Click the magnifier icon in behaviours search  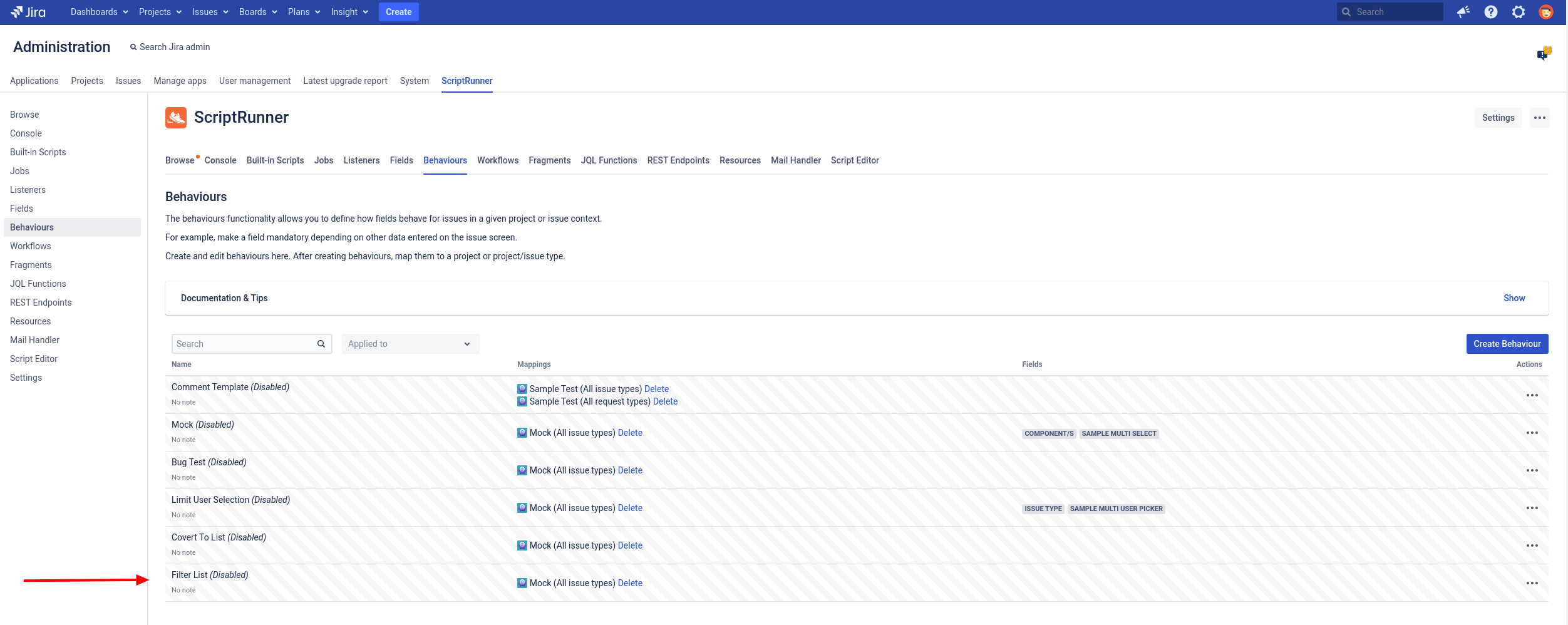[x=321, y=343]
